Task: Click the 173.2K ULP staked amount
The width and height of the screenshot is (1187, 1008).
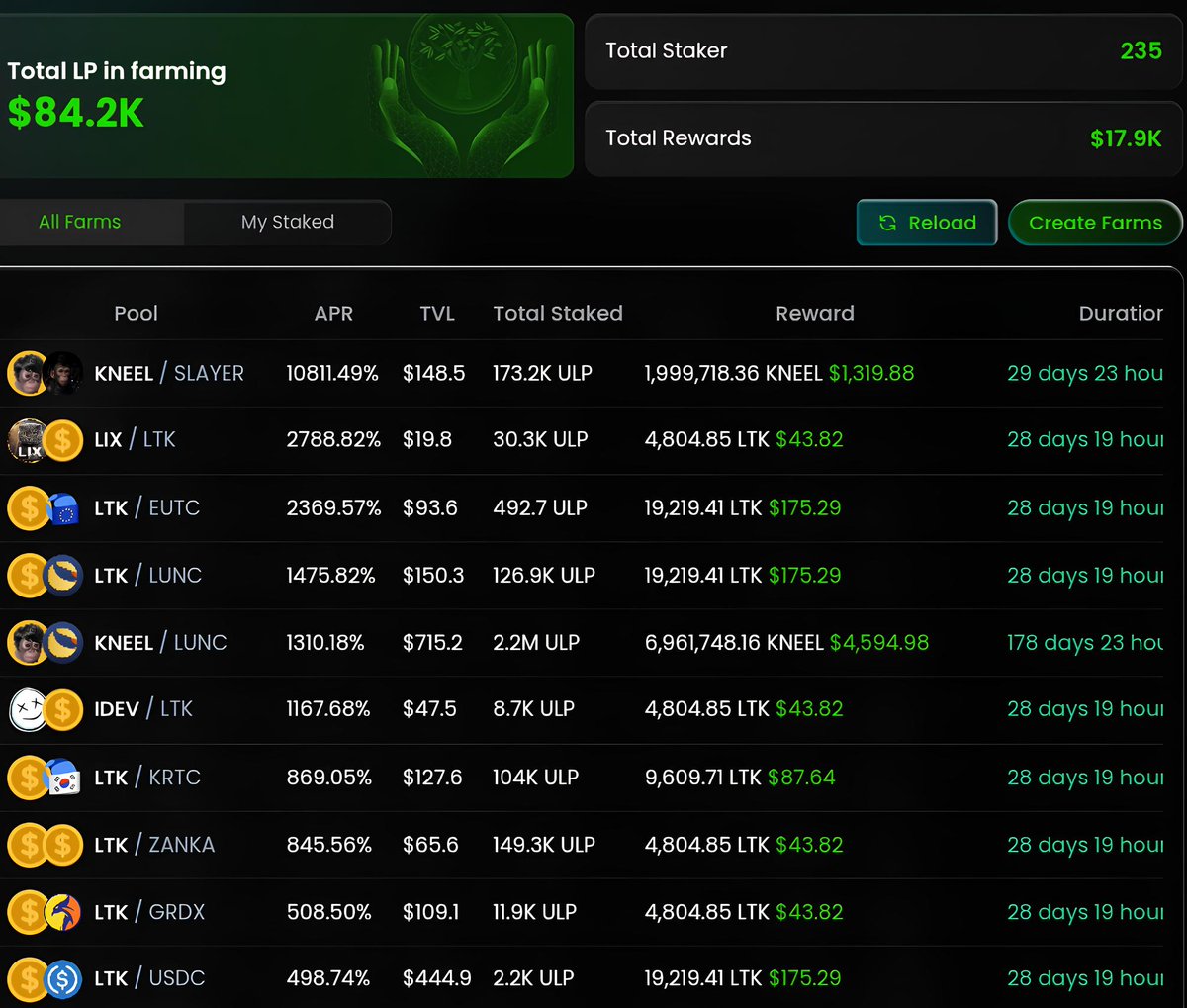Action: click(542, 374)
